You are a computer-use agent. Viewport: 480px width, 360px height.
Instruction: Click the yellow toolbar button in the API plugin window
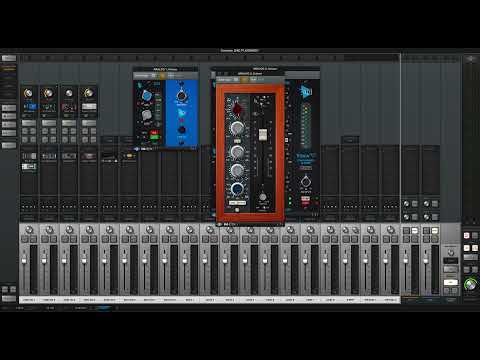pos(162,76)
